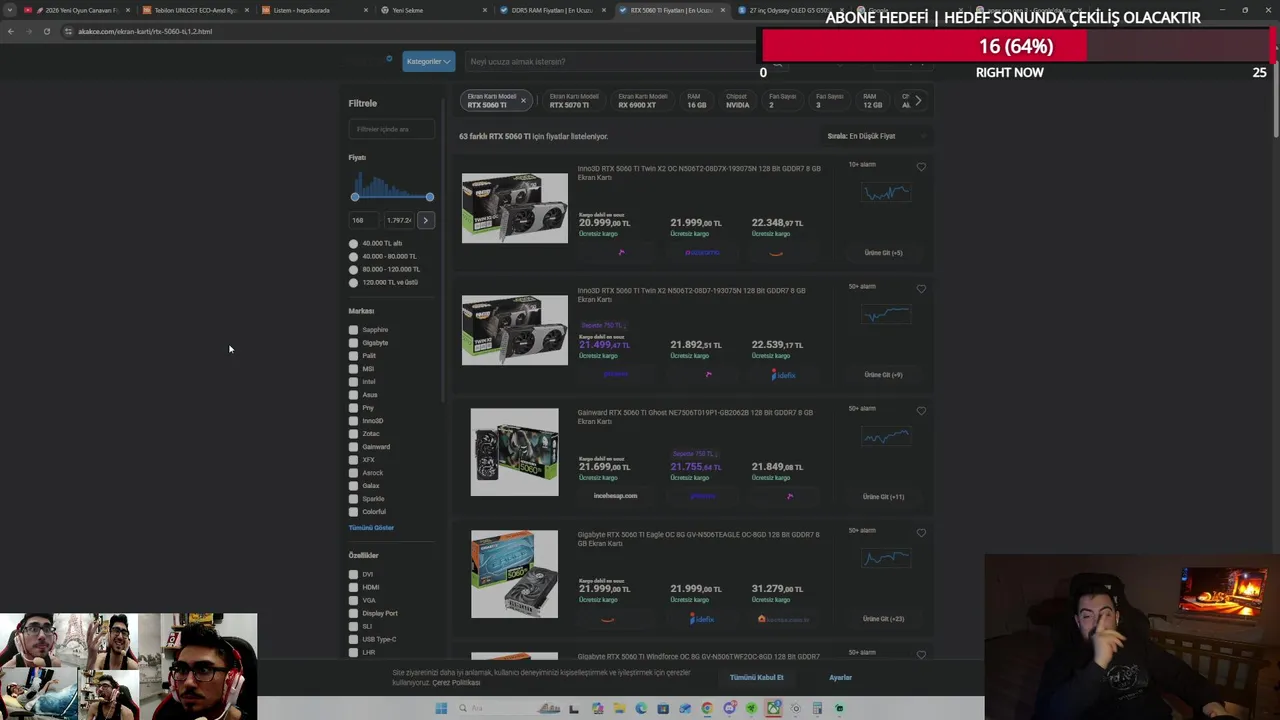Favorite the Gigabyte Eagle OC card

tap(921, 533)
